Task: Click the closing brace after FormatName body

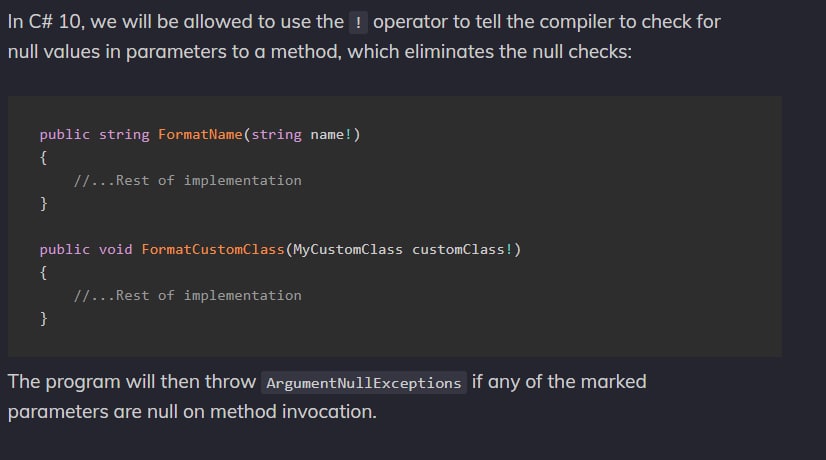Action: tap(43, 203)
